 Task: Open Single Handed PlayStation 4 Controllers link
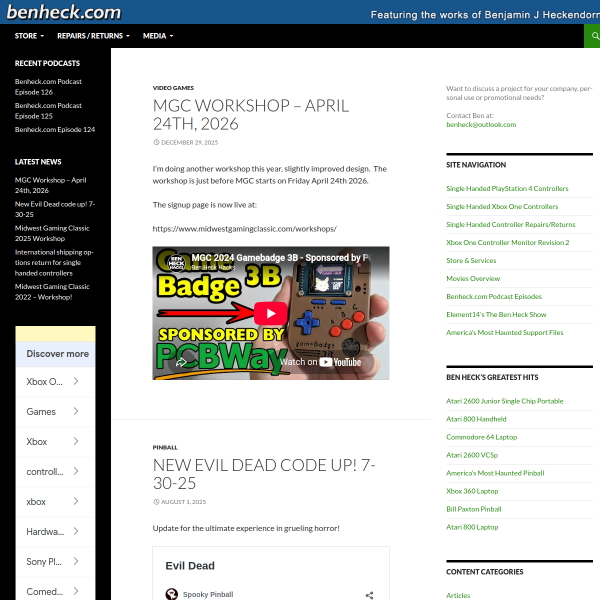pos(507,189)
